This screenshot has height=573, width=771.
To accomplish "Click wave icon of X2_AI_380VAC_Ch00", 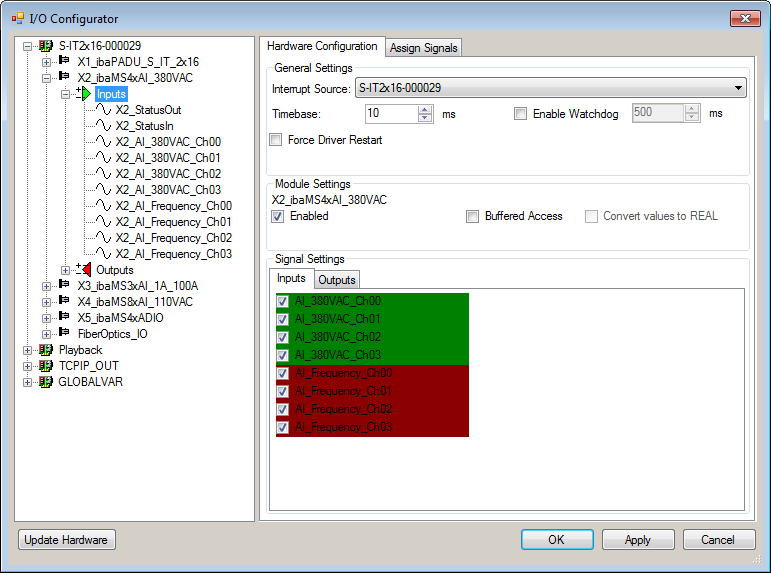I will (103, 141).
